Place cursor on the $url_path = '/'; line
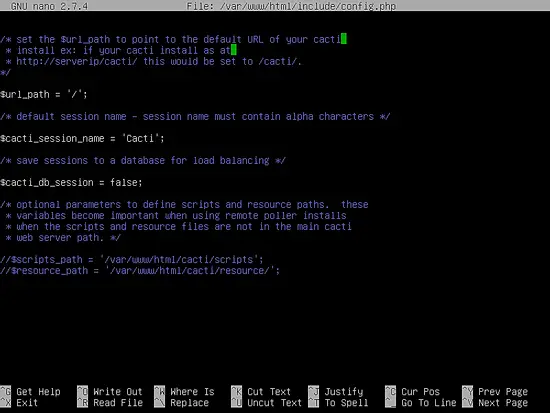Screen dimensions: 550x413 [43, 94]
